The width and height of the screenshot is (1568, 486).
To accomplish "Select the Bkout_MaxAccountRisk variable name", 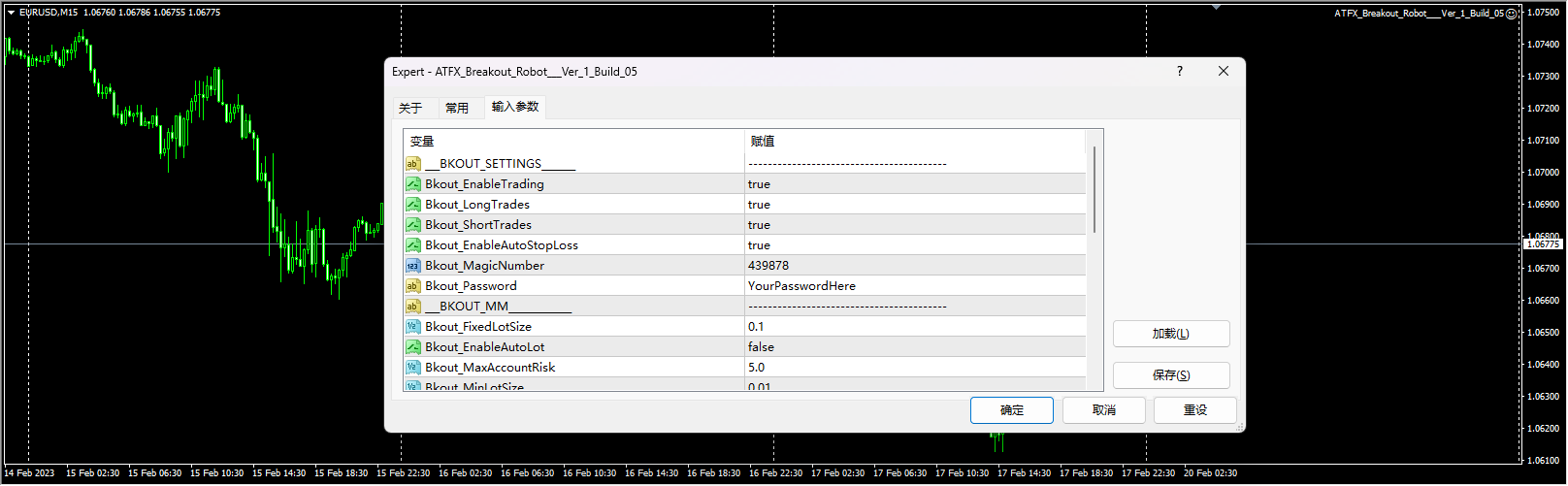I will tap(490, 368).
